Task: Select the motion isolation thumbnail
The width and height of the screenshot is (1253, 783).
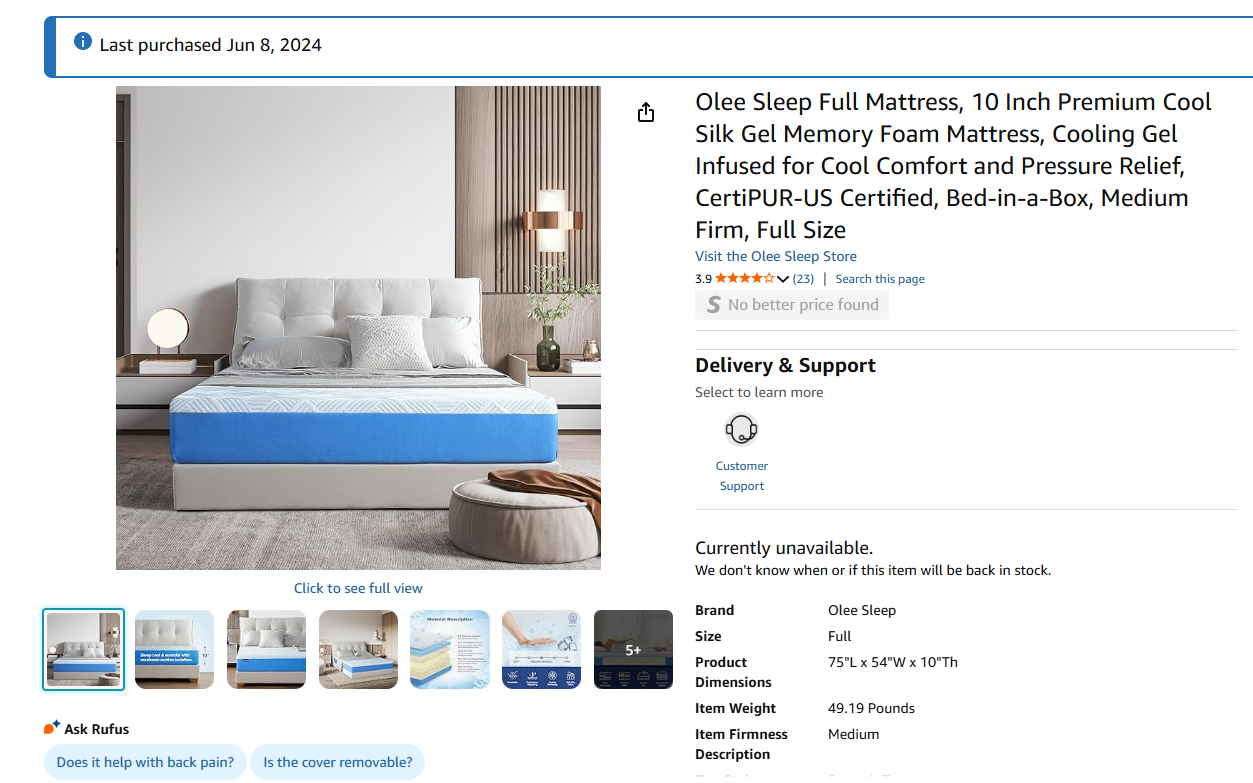Action: point(174,649)
